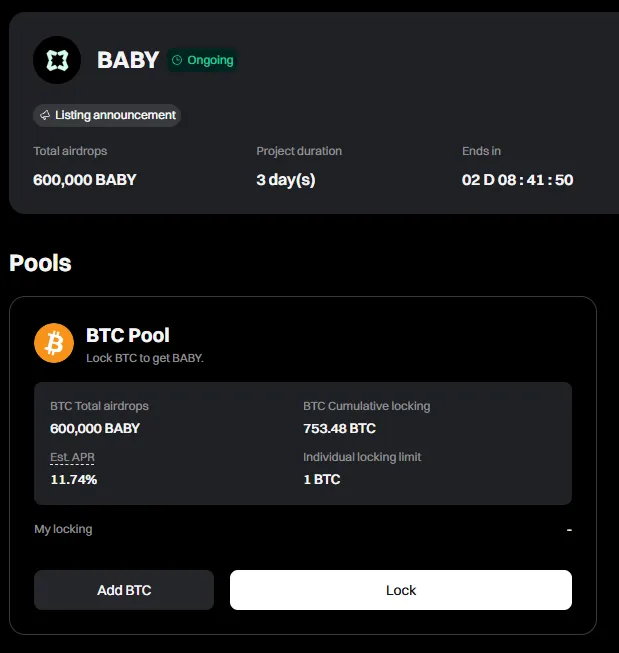Click the BTC Total airdrops label
Image resolution: width=619 pixels, height=653 pixels.
[x=99, y=406]
